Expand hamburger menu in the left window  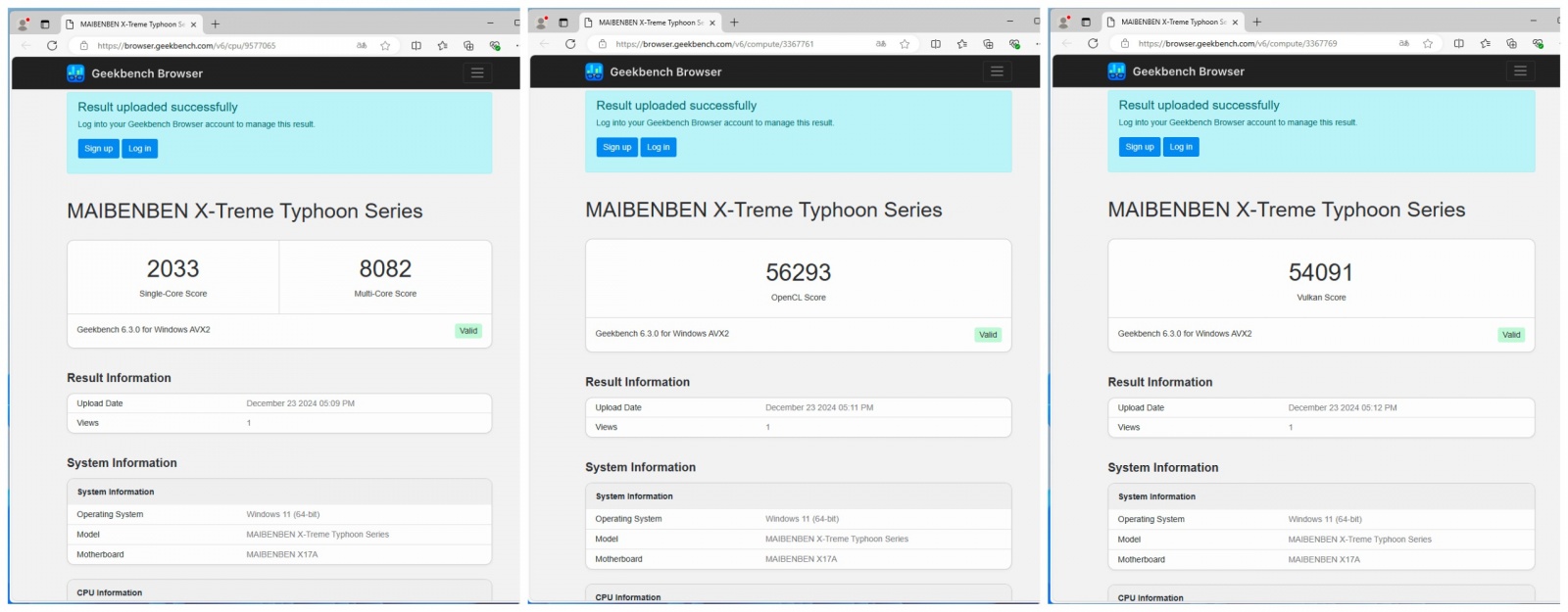coord(477,73)
